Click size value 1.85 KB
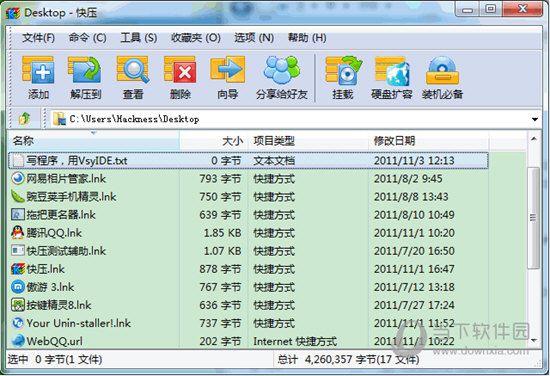 click(x=223, y=233)
